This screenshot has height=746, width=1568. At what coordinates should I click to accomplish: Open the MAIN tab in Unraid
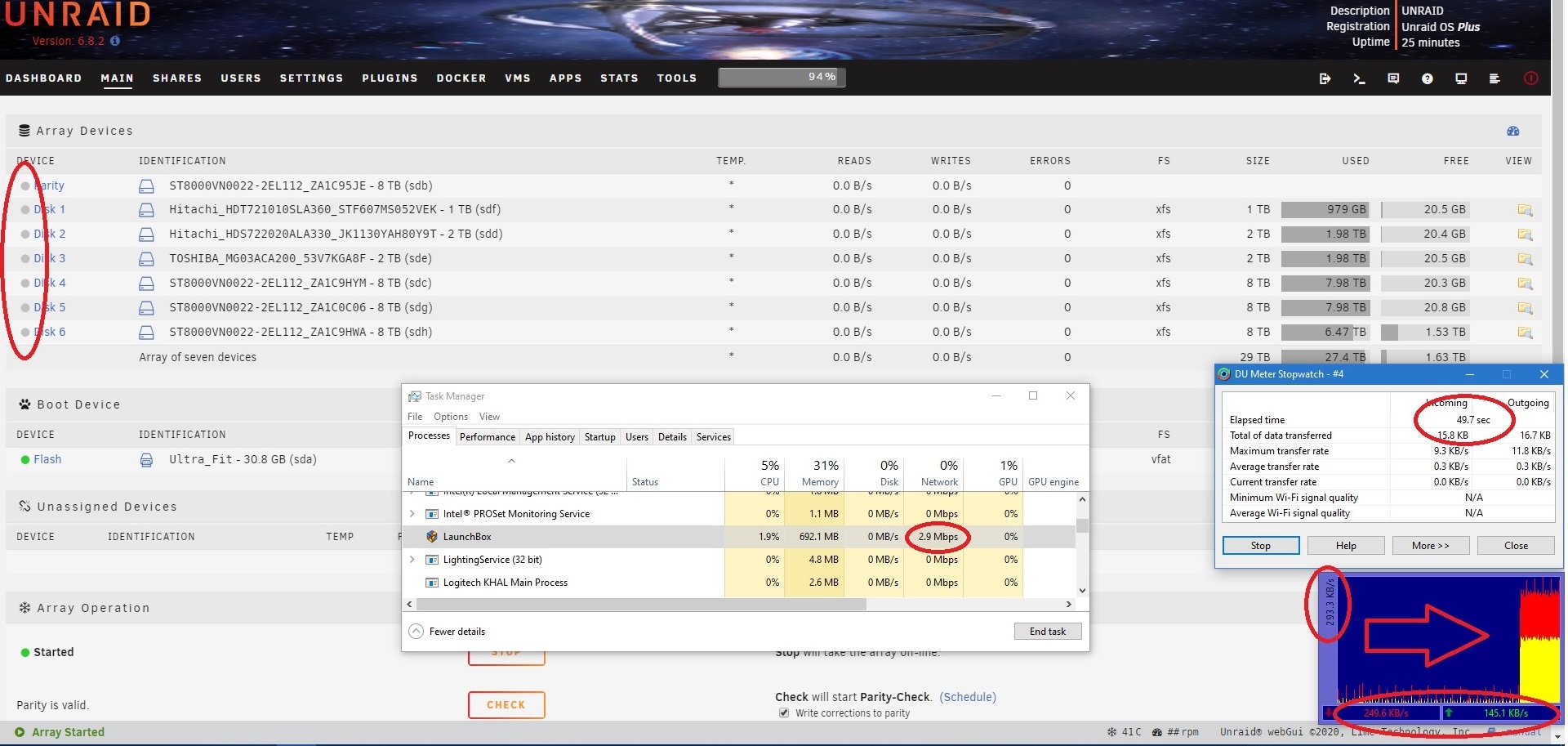click(117, 78)
